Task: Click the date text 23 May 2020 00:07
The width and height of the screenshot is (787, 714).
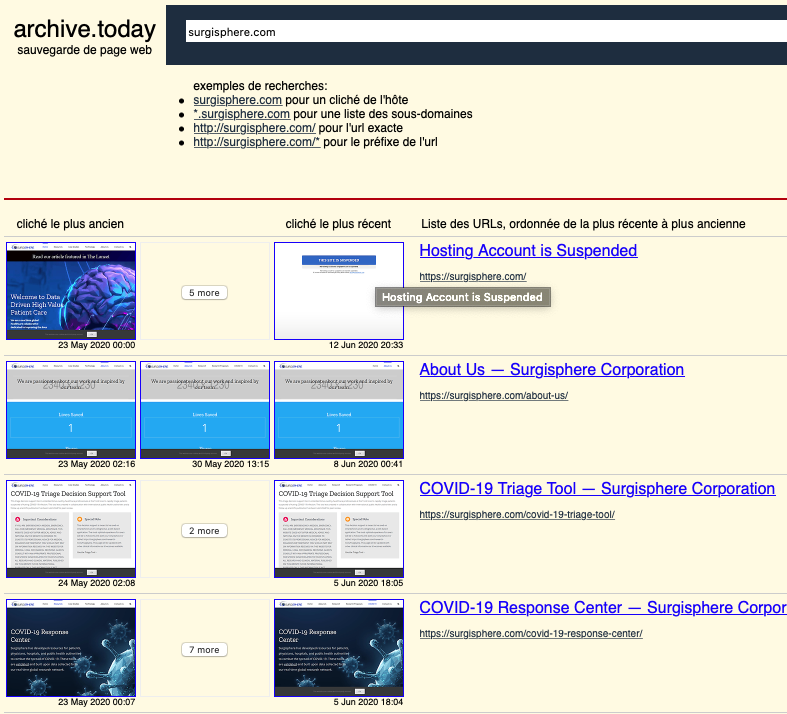Action: 96,702
